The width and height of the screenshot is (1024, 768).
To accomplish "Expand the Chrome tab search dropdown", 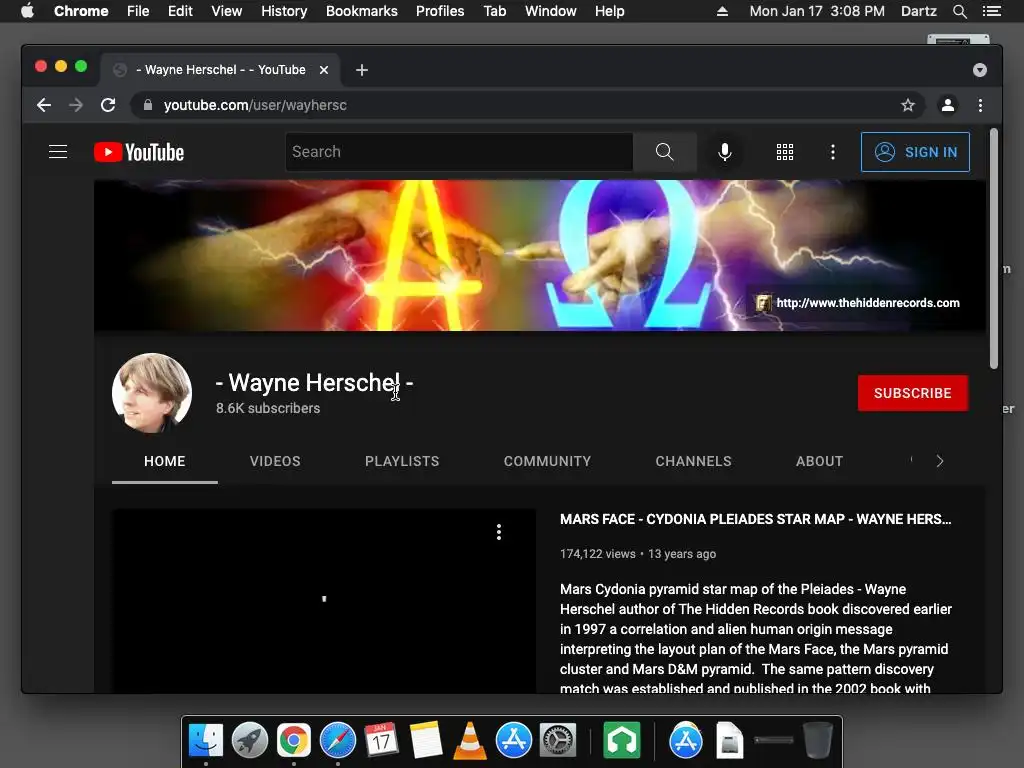I will click(x=980, y=70).
